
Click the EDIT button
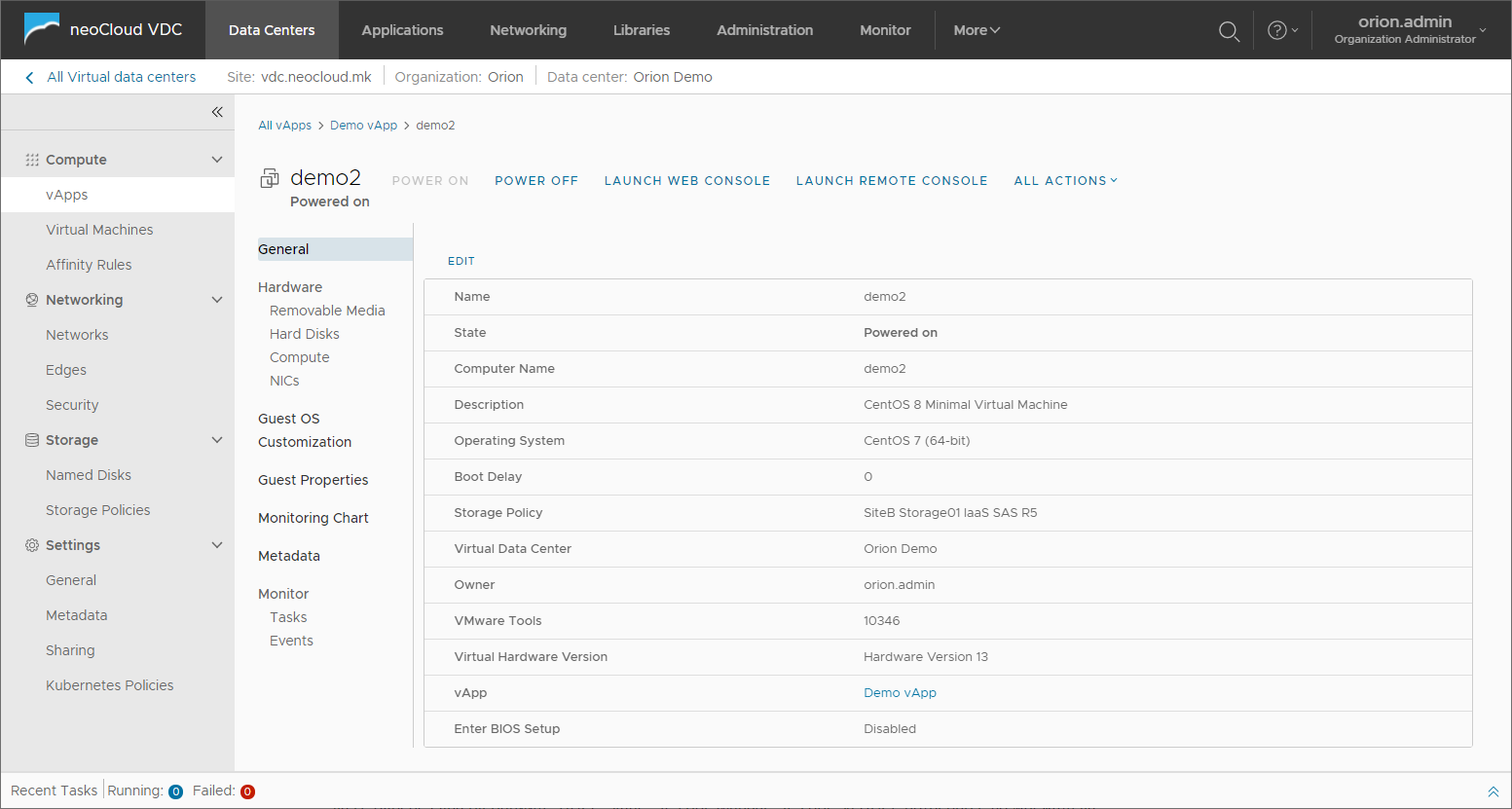(x=461, y=261)
